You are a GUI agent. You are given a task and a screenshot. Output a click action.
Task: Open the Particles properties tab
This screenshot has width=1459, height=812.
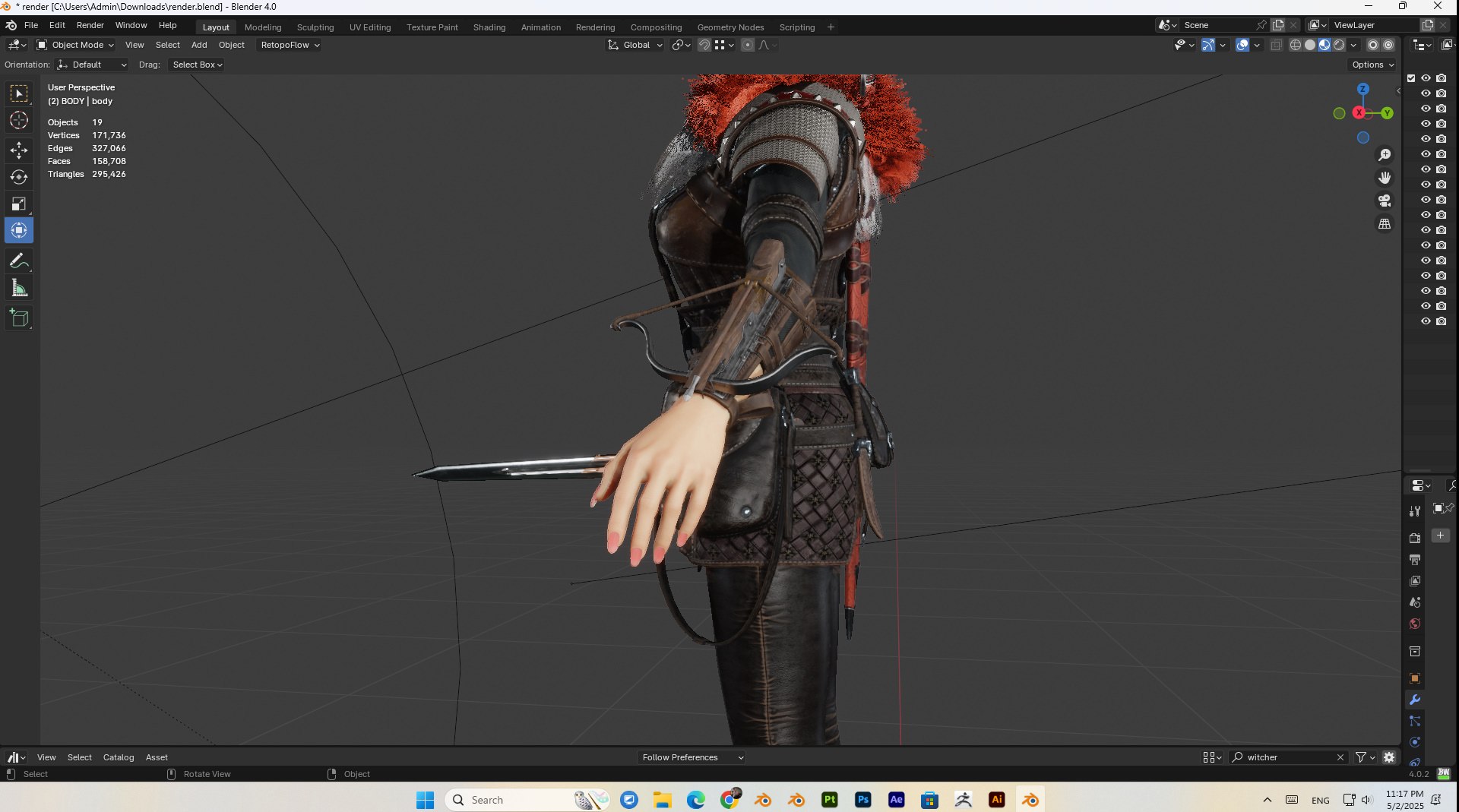tap(1415, 721)
